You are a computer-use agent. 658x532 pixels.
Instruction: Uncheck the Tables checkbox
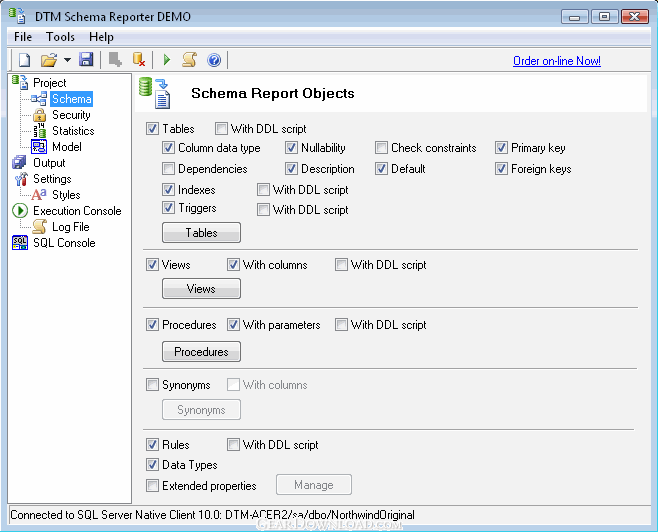(152, 128)
